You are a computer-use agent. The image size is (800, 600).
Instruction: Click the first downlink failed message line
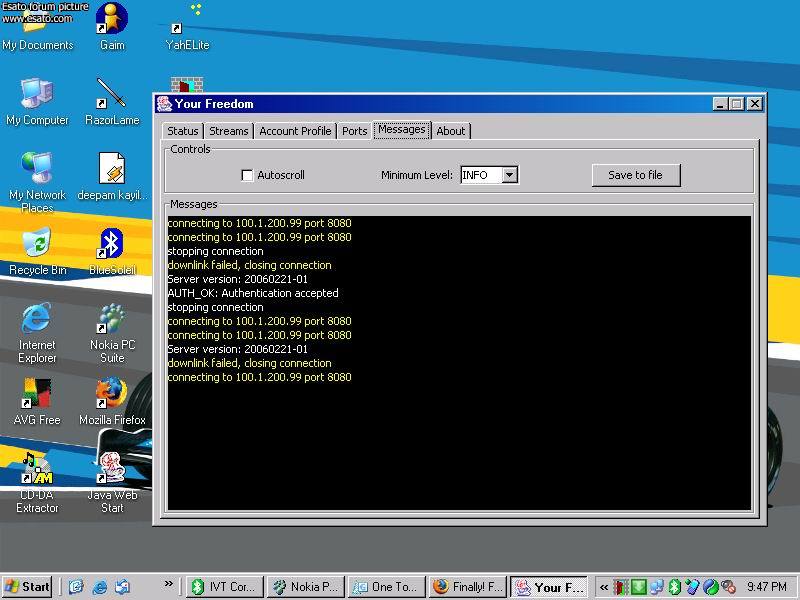point(249,265)
